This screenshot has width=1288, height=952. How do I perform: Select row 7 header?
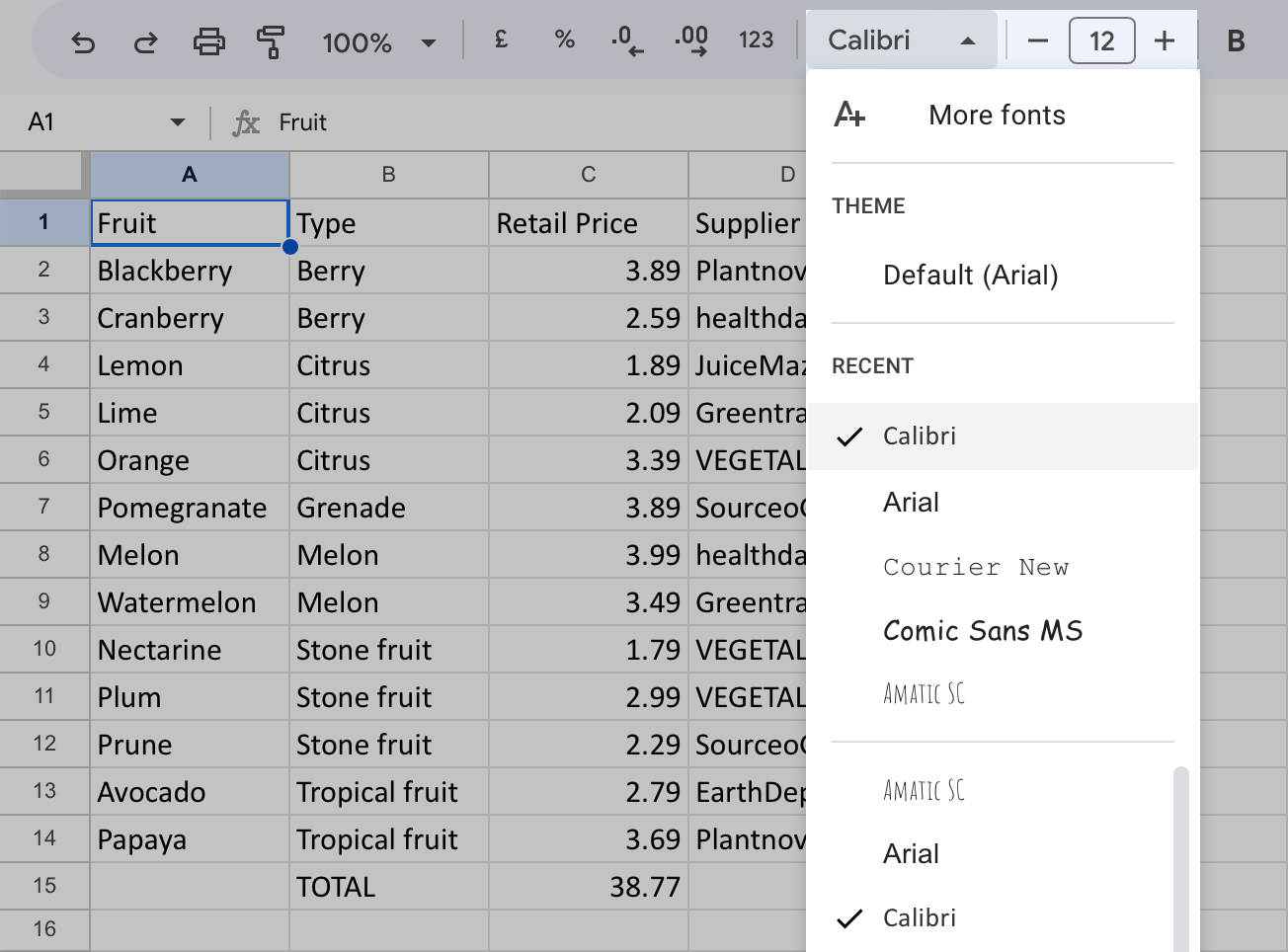[44, 507]
